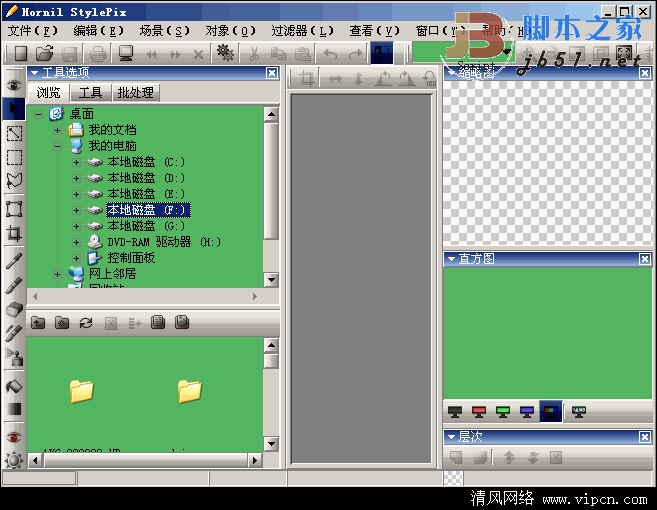
Task: Click the Open file folder icon
Action: [45, 53]
